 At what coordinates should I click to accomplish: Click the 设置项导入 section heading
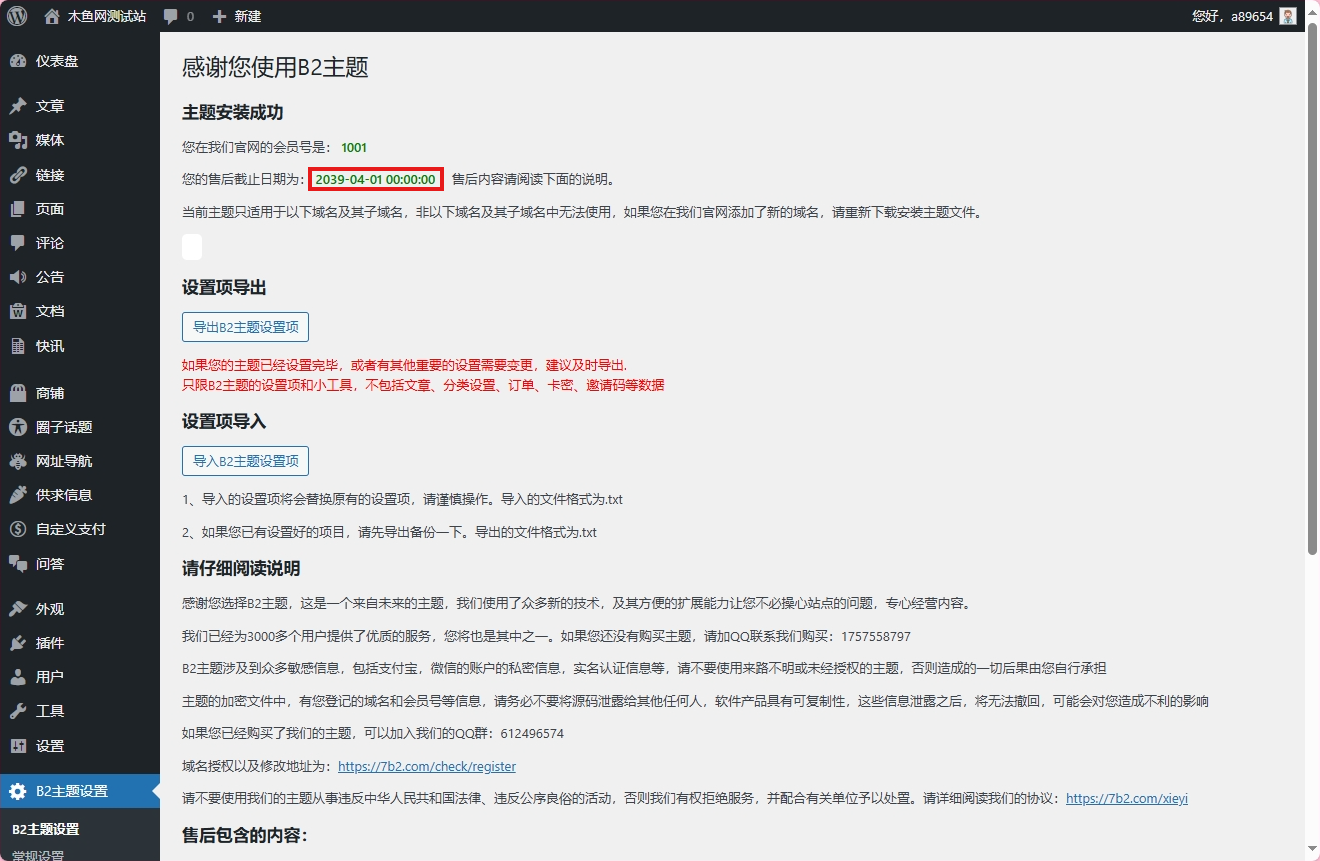point(224,422)
